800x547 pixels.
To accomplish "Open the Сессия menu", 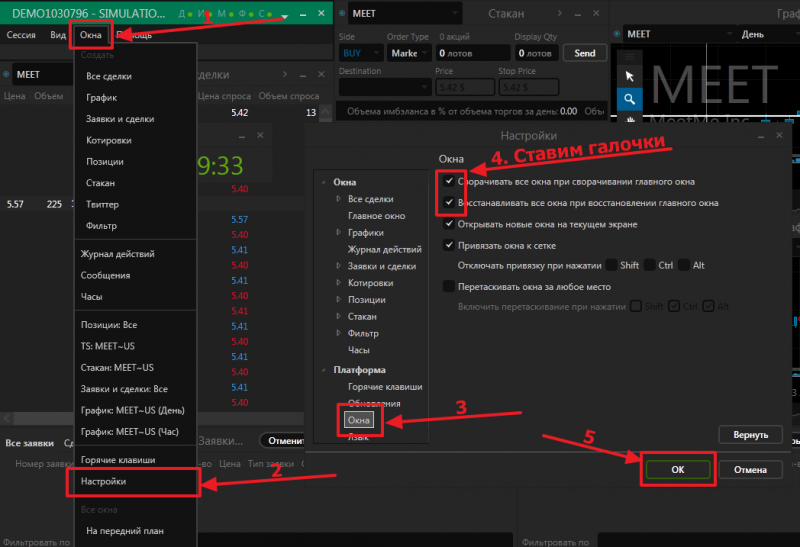I will [21, 35].
